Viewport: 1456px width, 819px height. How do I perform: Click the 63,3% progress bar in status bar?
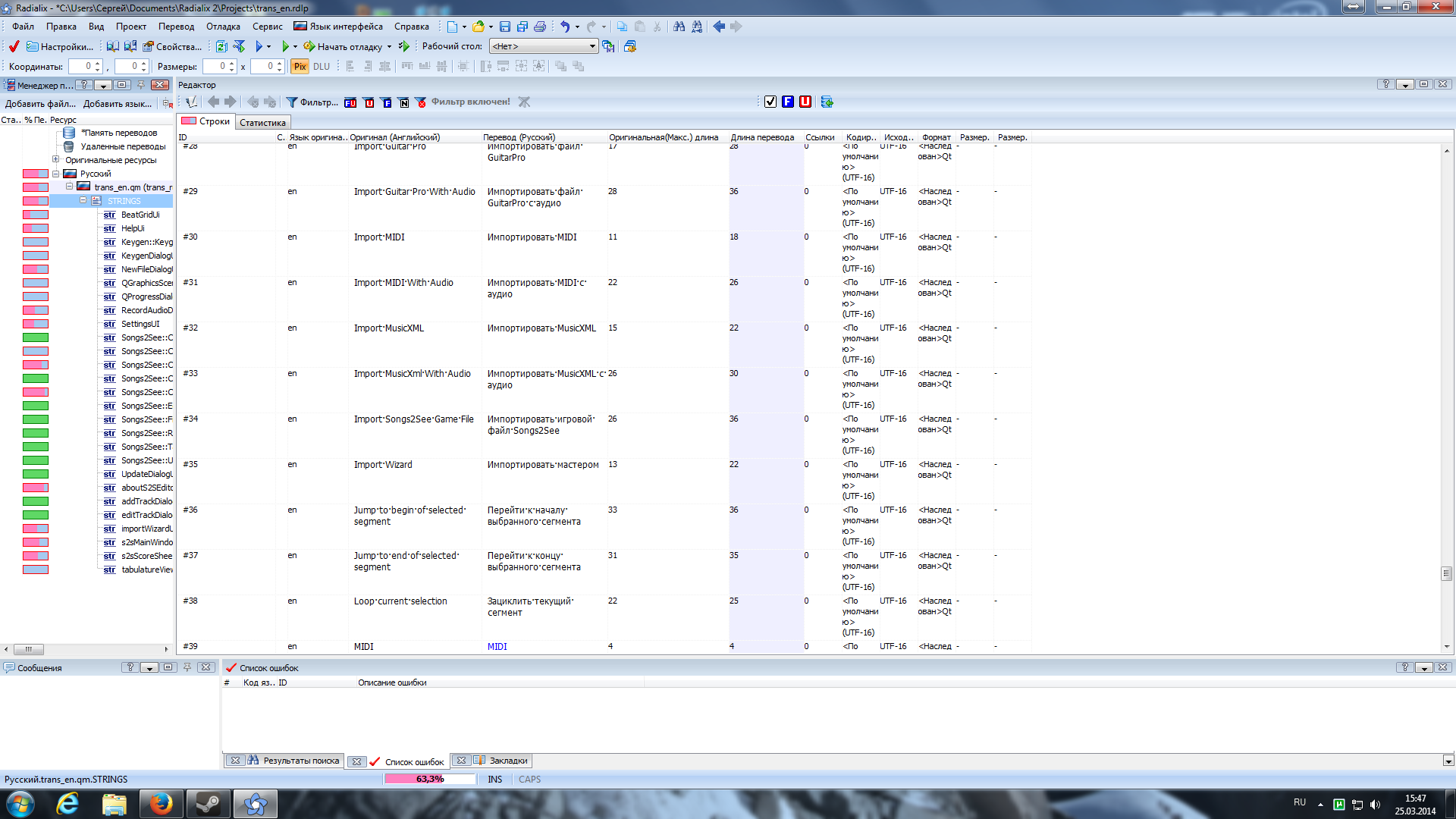click(x=429, y=779)
